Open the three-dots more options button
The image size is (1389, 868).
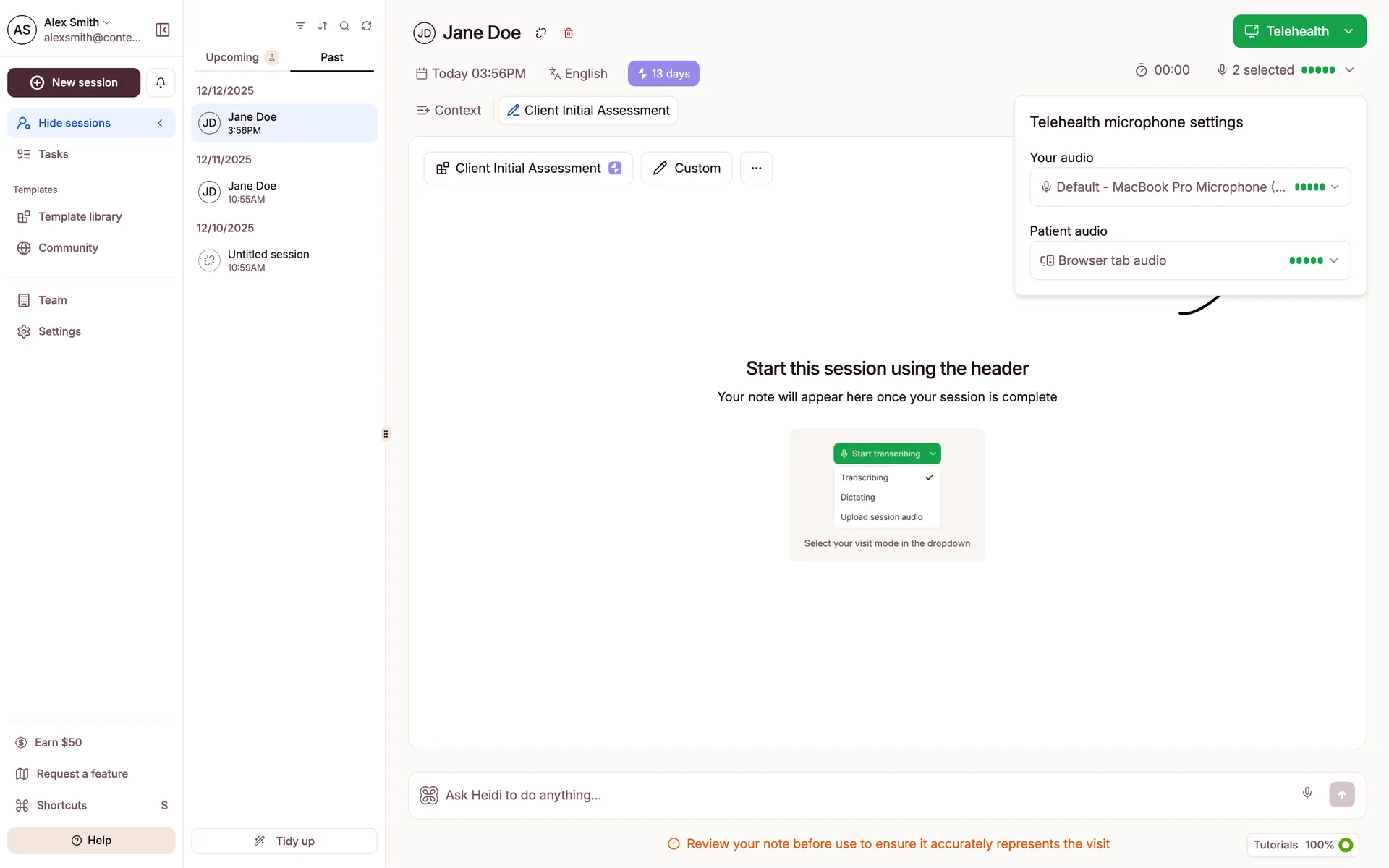[x=756, y=169]
